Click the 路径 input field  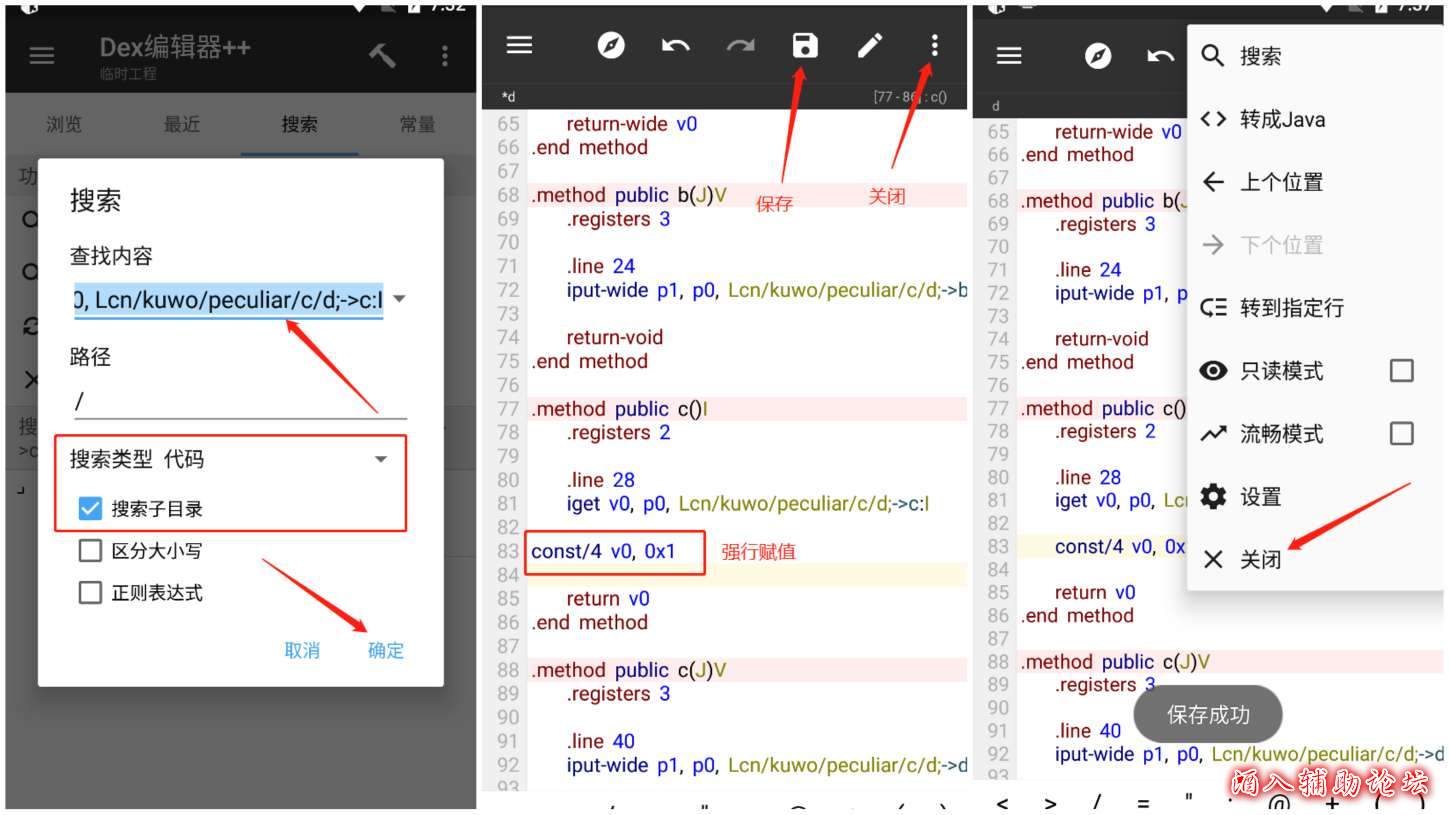(240, 401)
